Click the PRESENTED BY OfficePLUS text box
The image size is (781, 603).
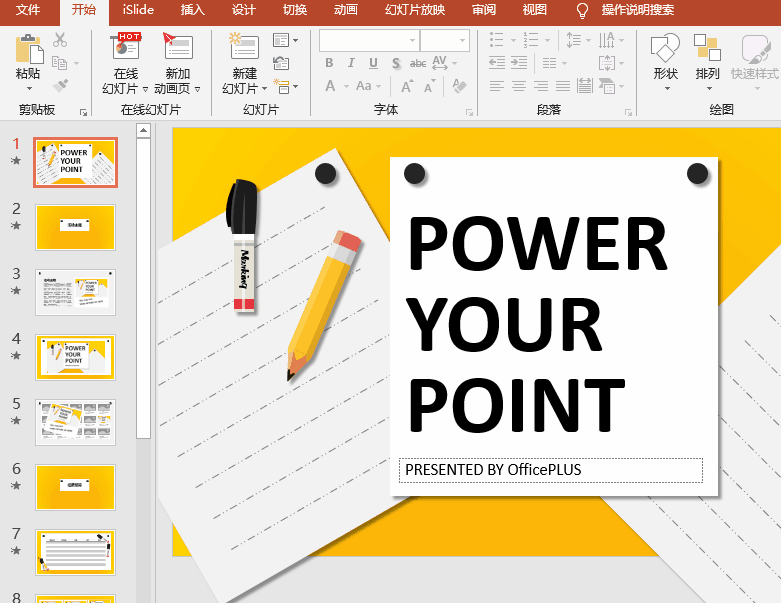pyautogui.click(x=551, y=470)
